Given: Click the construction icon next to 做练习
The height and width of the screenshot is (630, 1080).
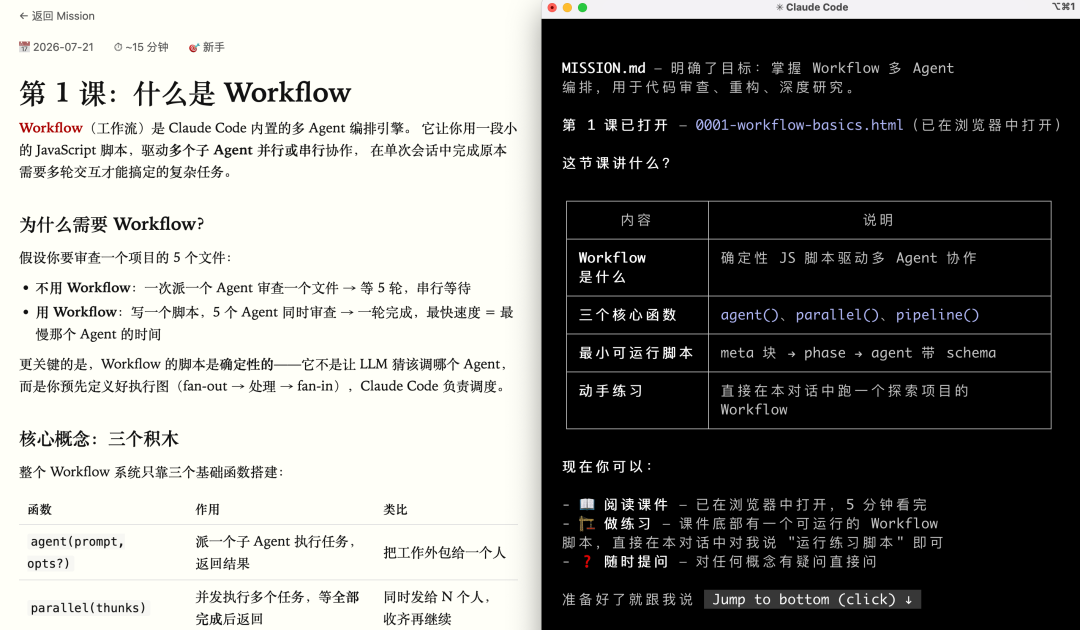Looking at the screenshot, I should [x=587, y=523].
